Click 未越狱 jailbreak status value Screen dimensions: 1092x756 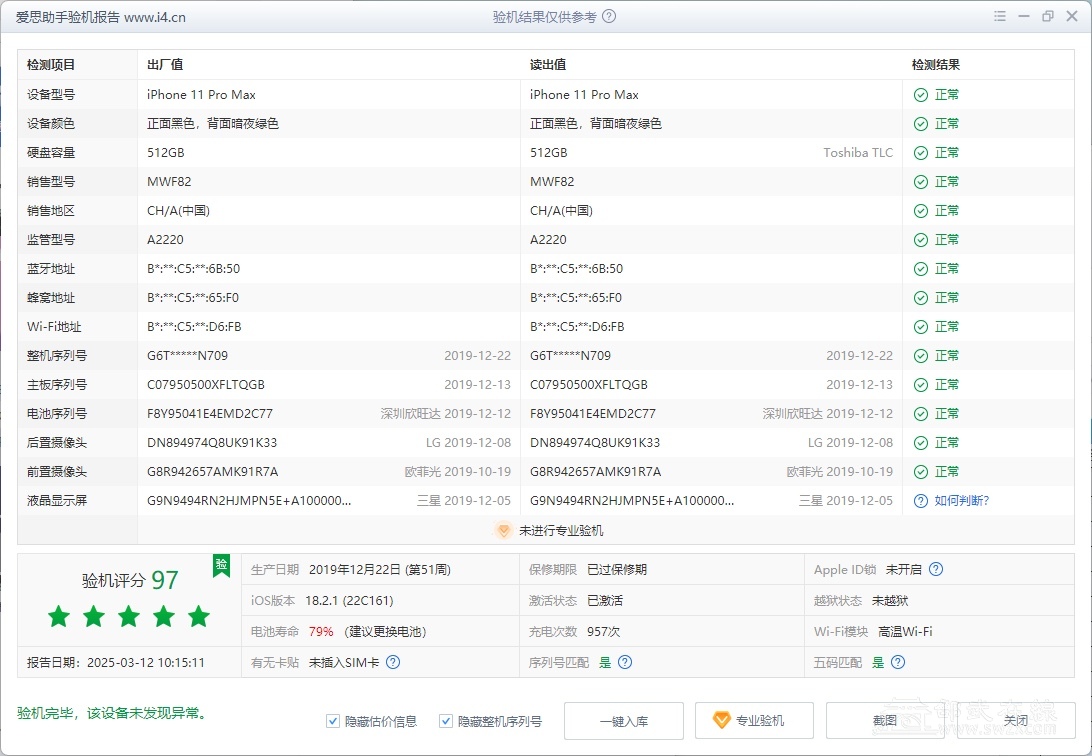(x=890, y=601)
